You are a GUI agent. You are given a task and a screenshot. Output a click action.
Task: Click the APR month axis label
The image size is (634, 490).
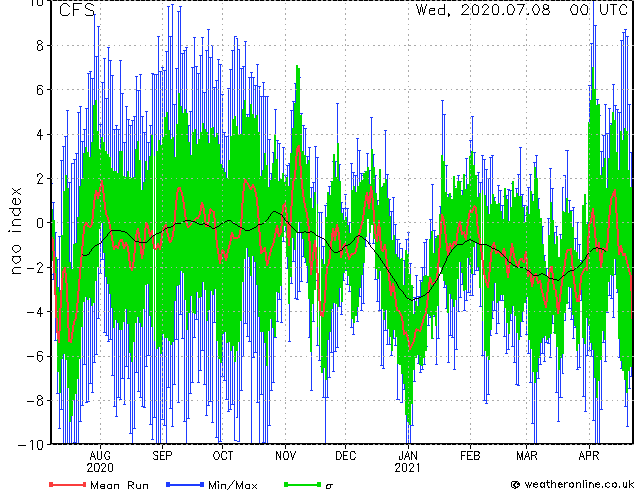point(589,456)
